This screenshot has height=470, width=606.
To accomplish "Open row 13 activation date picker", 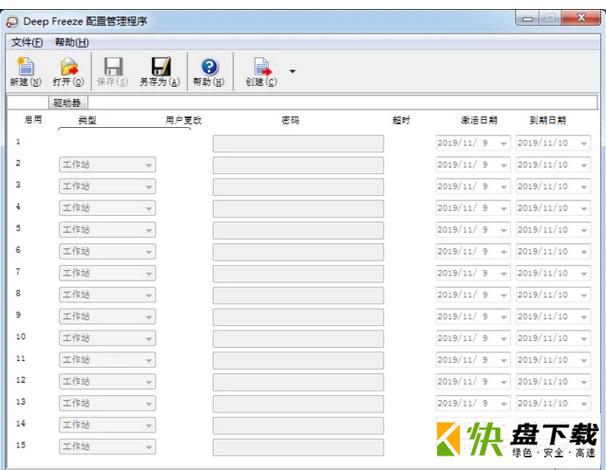I will click(x=473, y=403).
